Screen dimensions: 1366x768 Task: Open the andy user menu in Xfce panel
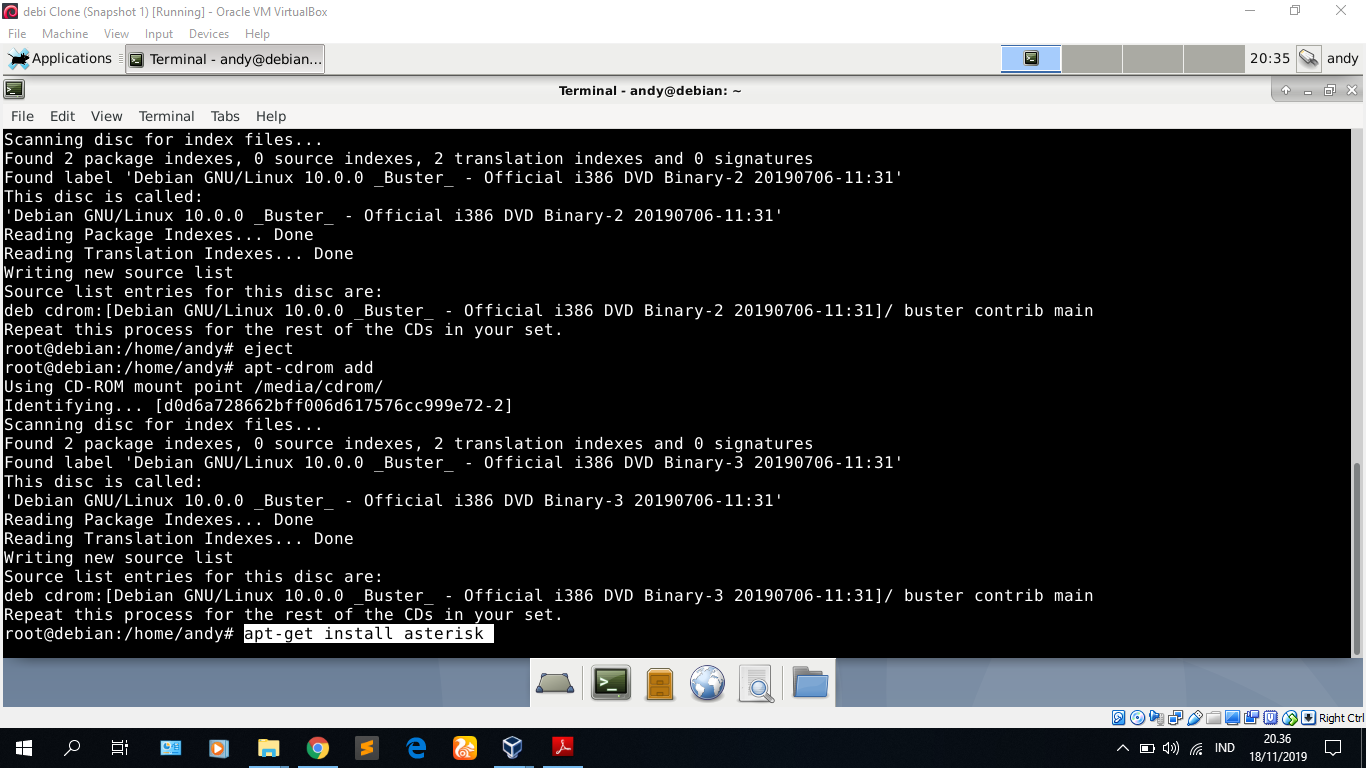tap(1343, 59)
